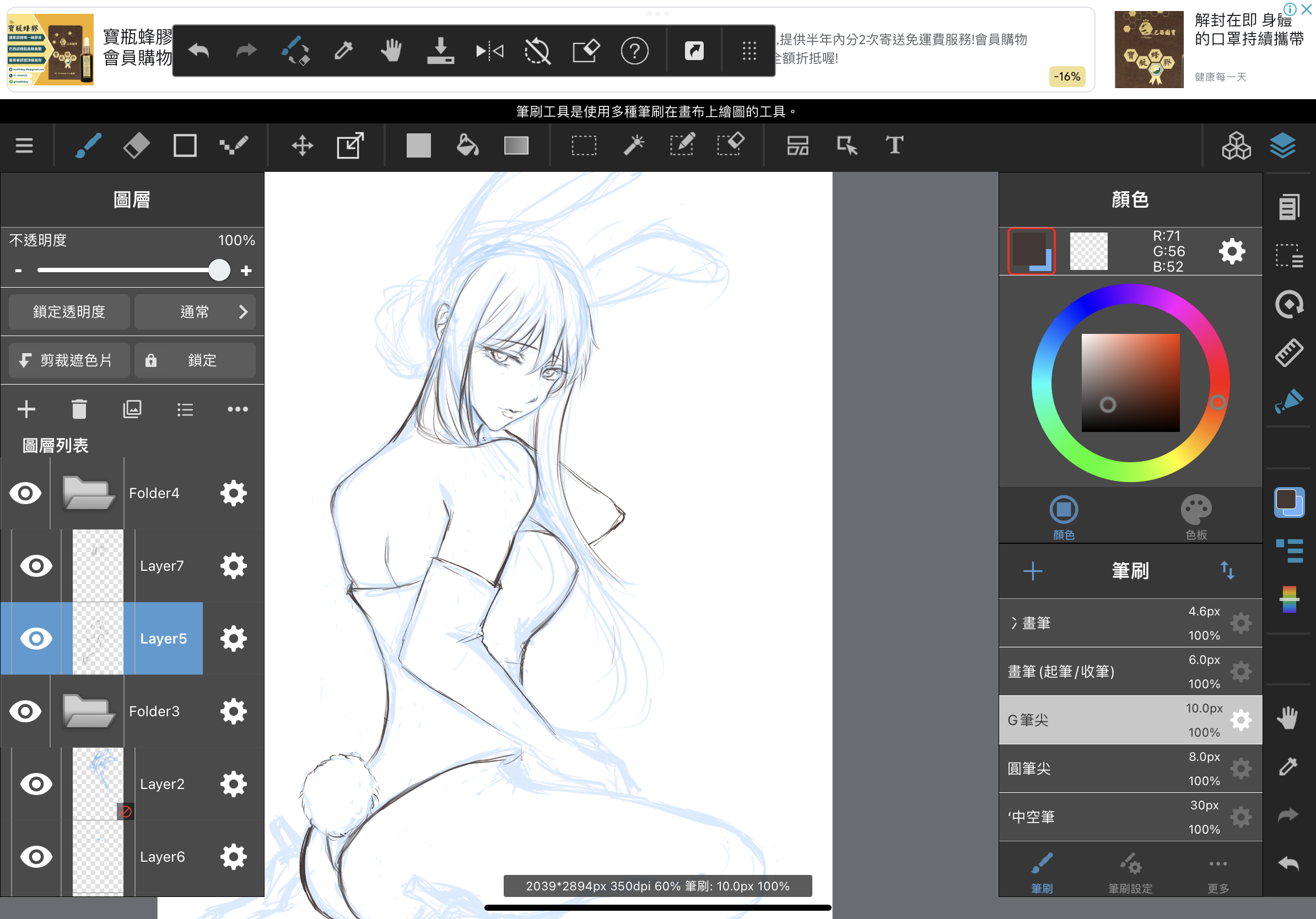
Task: Click the Save download icon in shortcut bar
Action: pyautogui.click(x=440, y=51)
